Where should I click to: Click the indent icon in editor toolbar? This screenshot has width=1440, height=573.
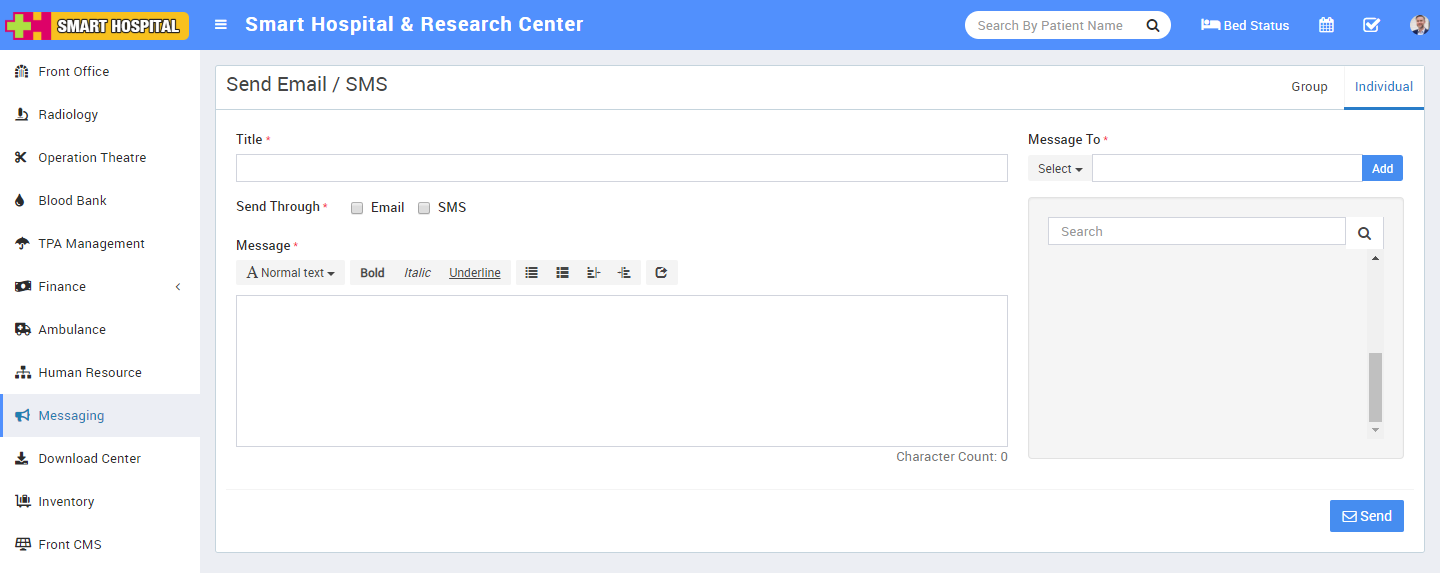click(624, 273)
